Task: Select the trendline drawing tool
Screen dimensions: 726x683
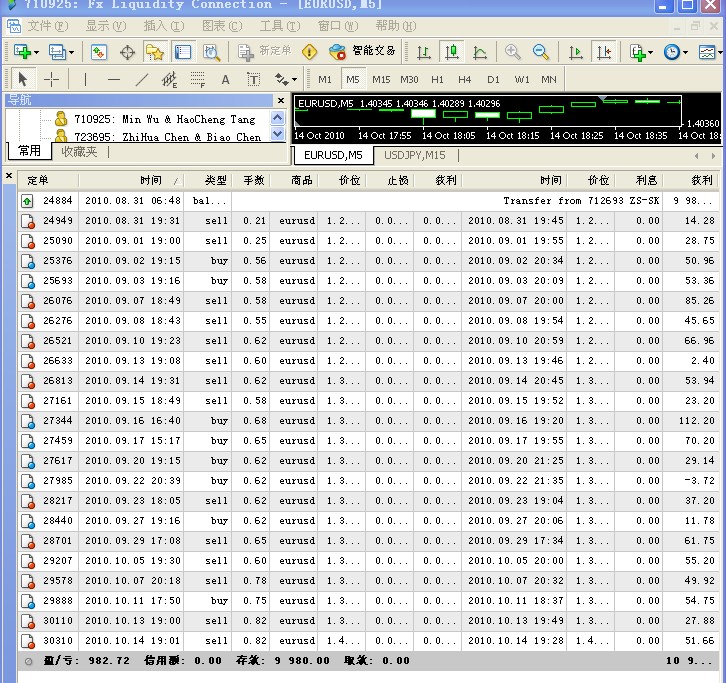Action: pos(142,80)
